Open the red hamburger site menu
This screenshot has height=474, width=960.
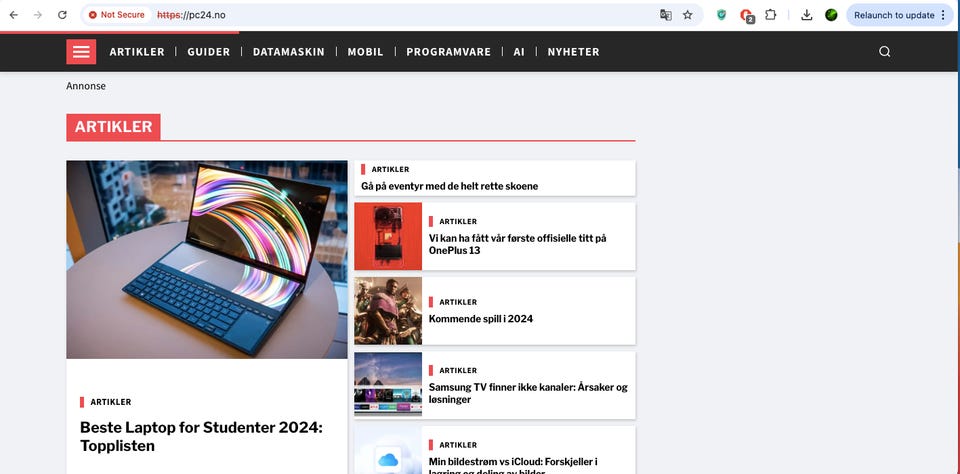click(x=81, y=51)
